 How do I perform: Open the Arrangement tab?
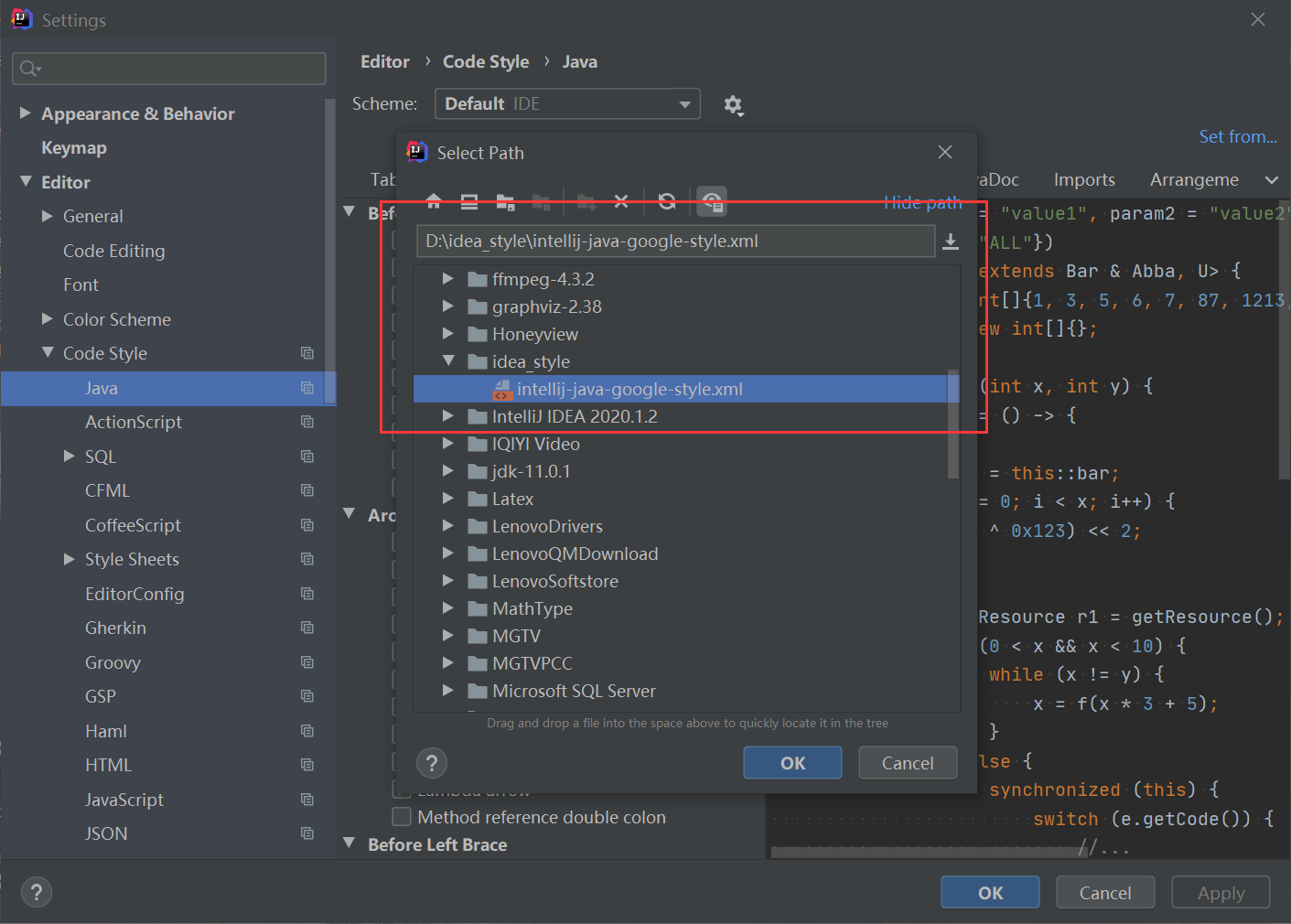point(1194,179)
